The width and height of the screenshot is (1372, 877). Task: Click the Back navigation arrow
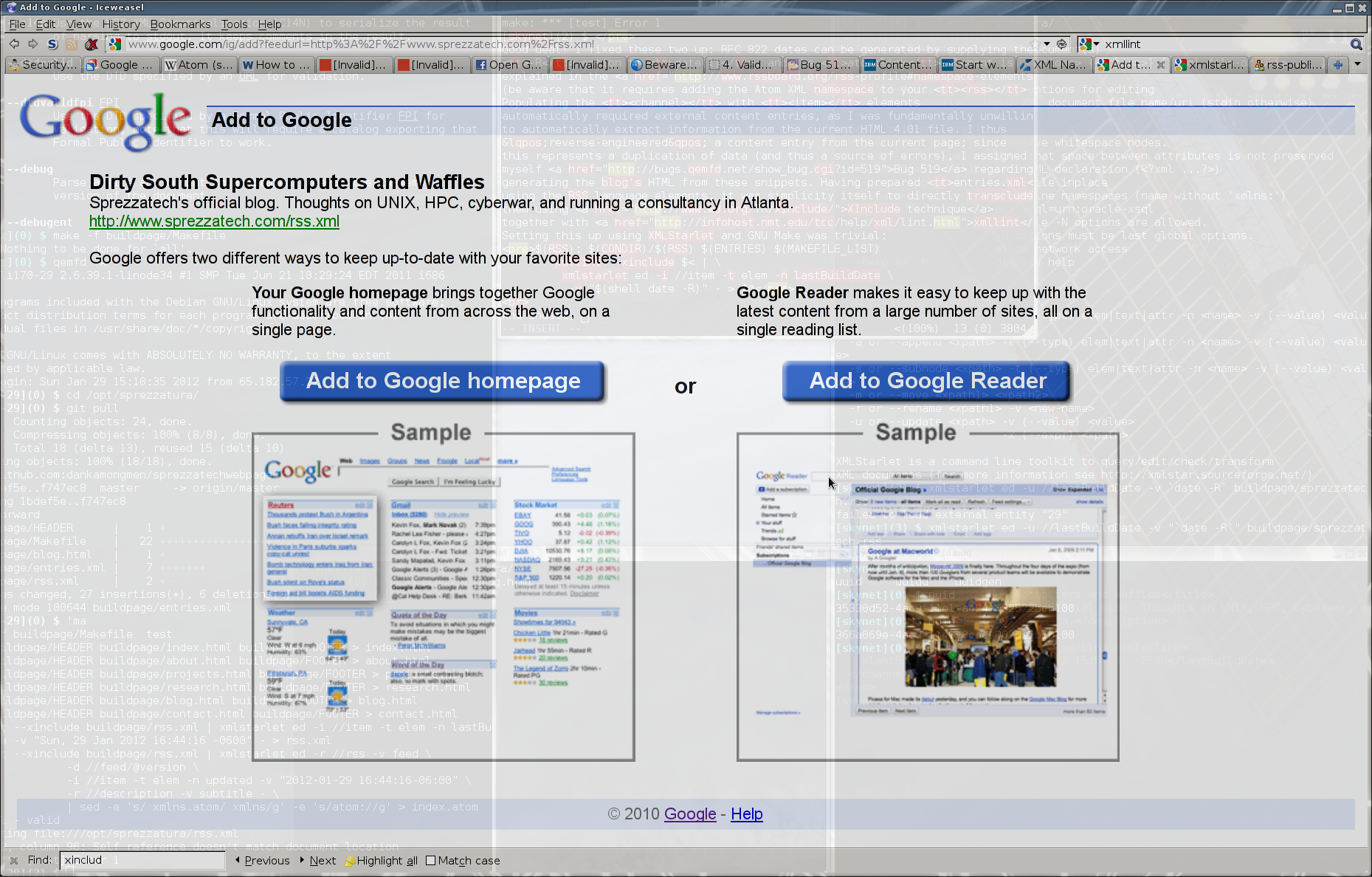(x=14, y=44)
